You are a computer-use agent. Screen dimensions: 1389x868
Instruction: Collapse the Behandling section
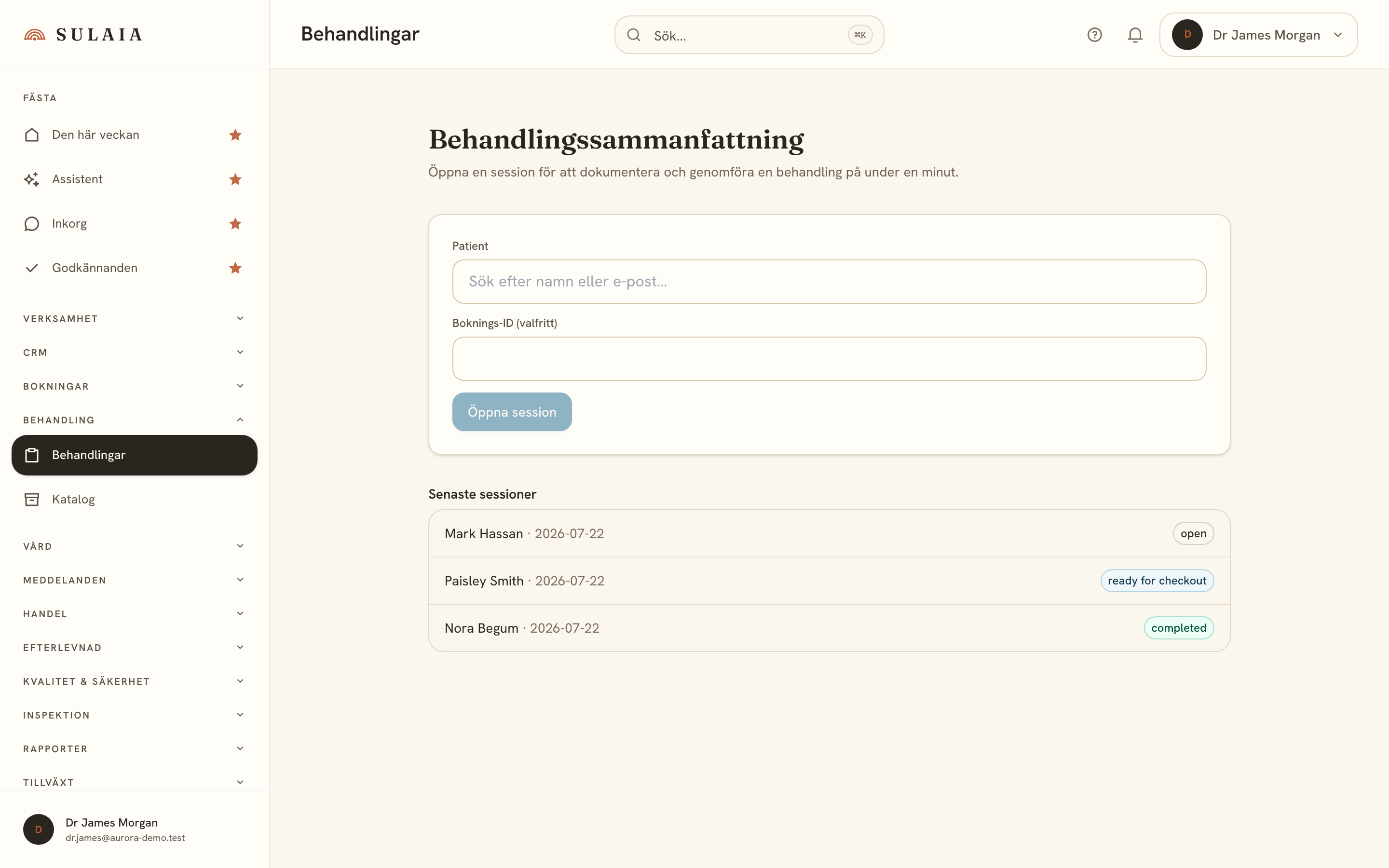(x=134, y=420)
